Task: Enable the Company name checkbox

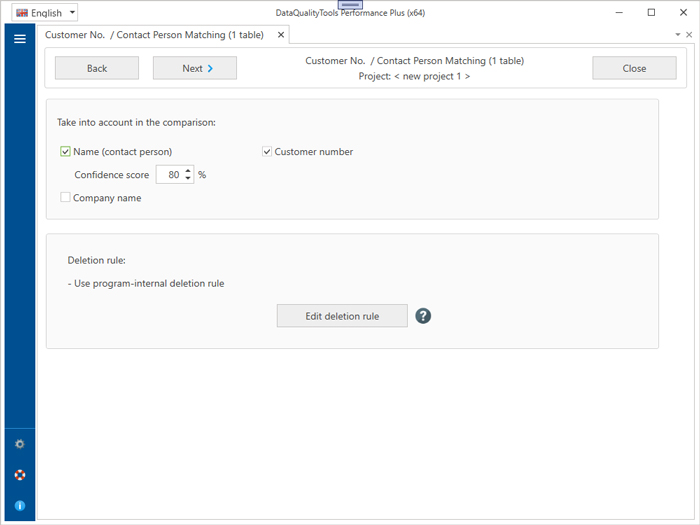Action: 66,198
